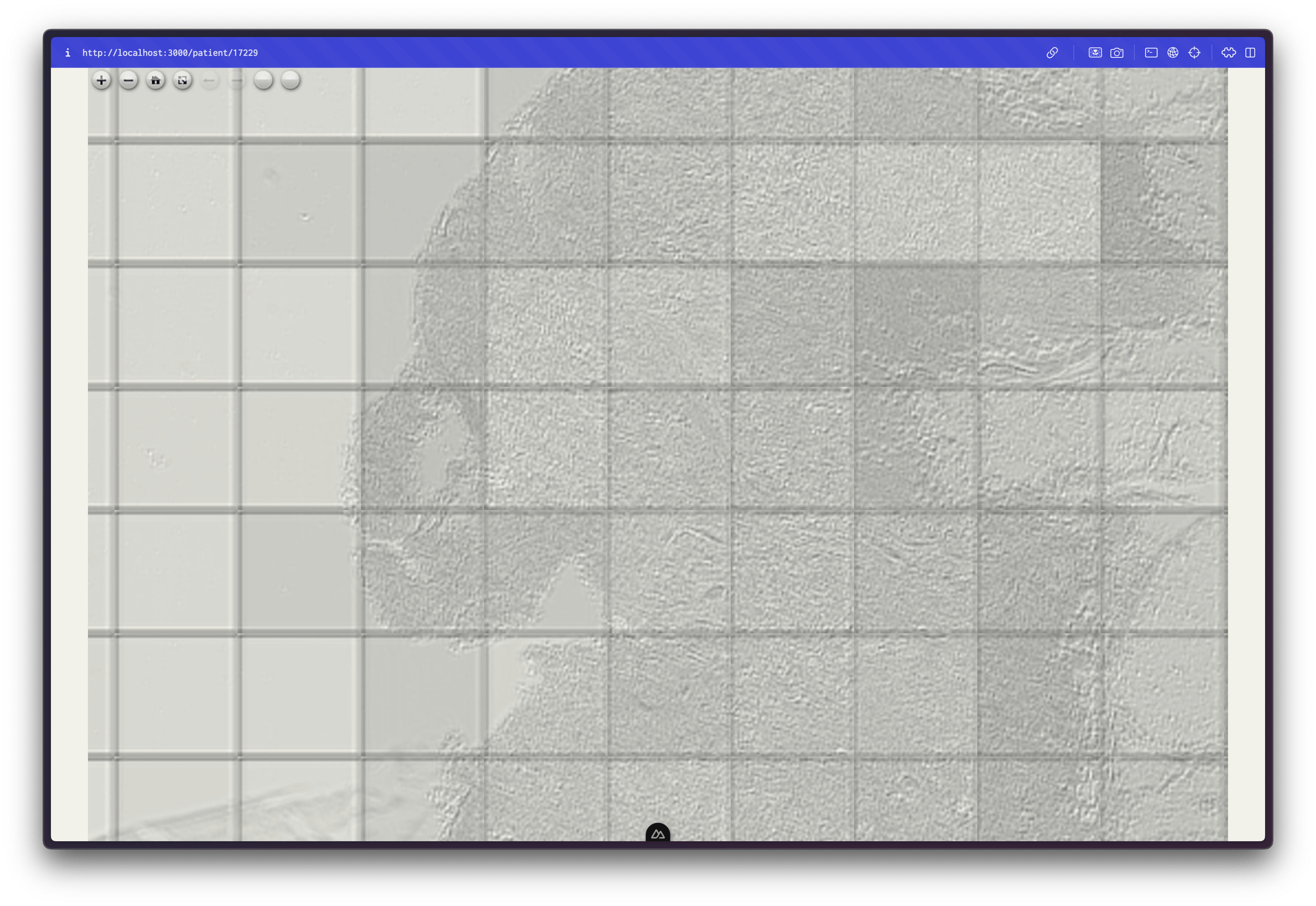Take a screenshot with the camera icon
Viewport: 1316px width, 906px height.
[1117, 53]
